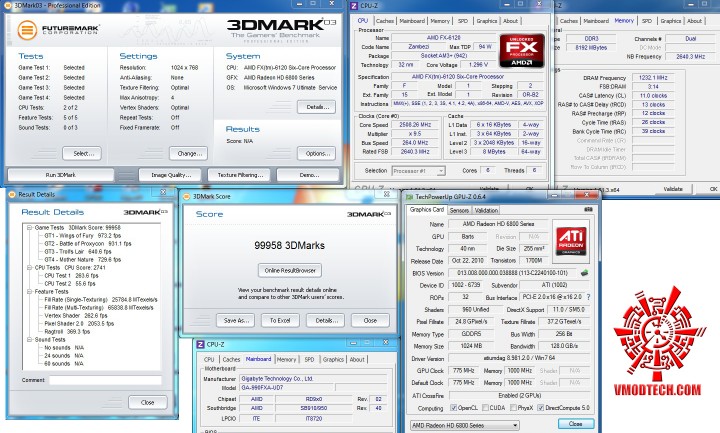Click the TechPowerUp GPU-Z title bar icon

pos(409,197)
